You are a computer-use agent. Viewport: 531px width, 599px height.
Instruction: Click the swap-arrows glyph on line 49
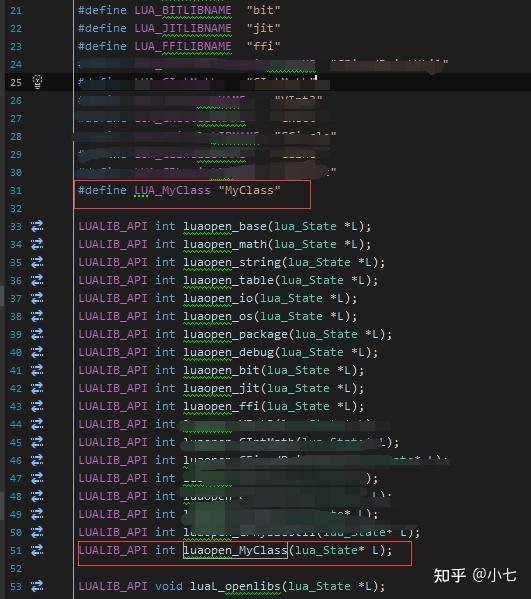pyautogui.click(x=37, y=514)
